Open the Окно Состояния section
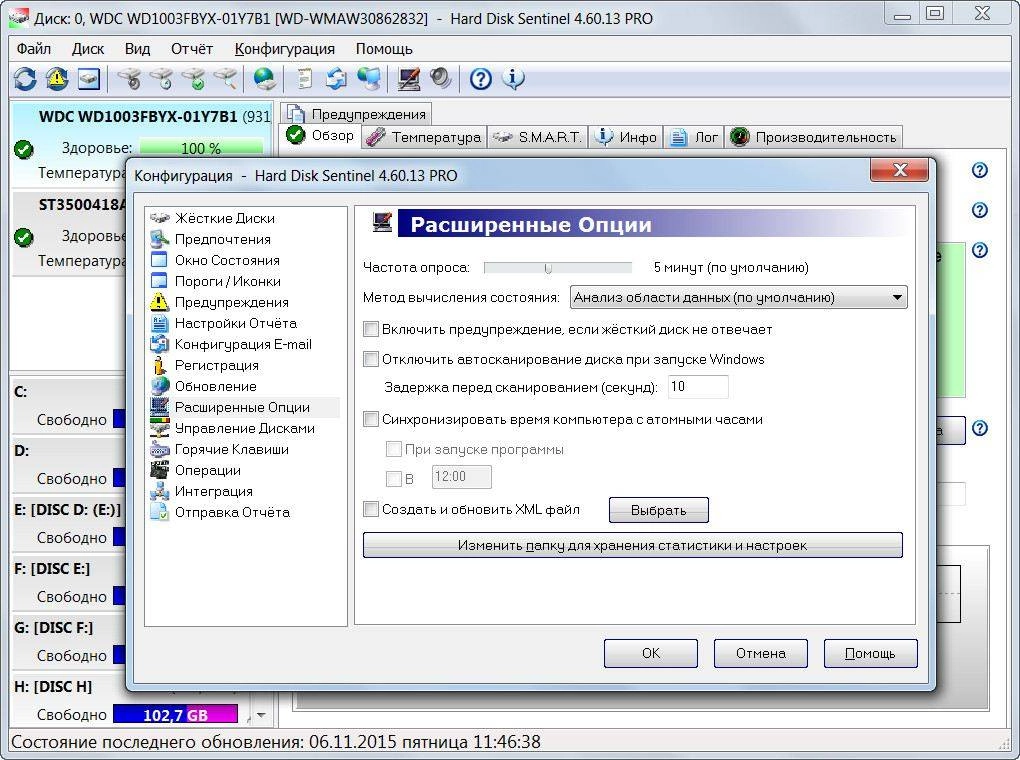 [x=227, y=260]
